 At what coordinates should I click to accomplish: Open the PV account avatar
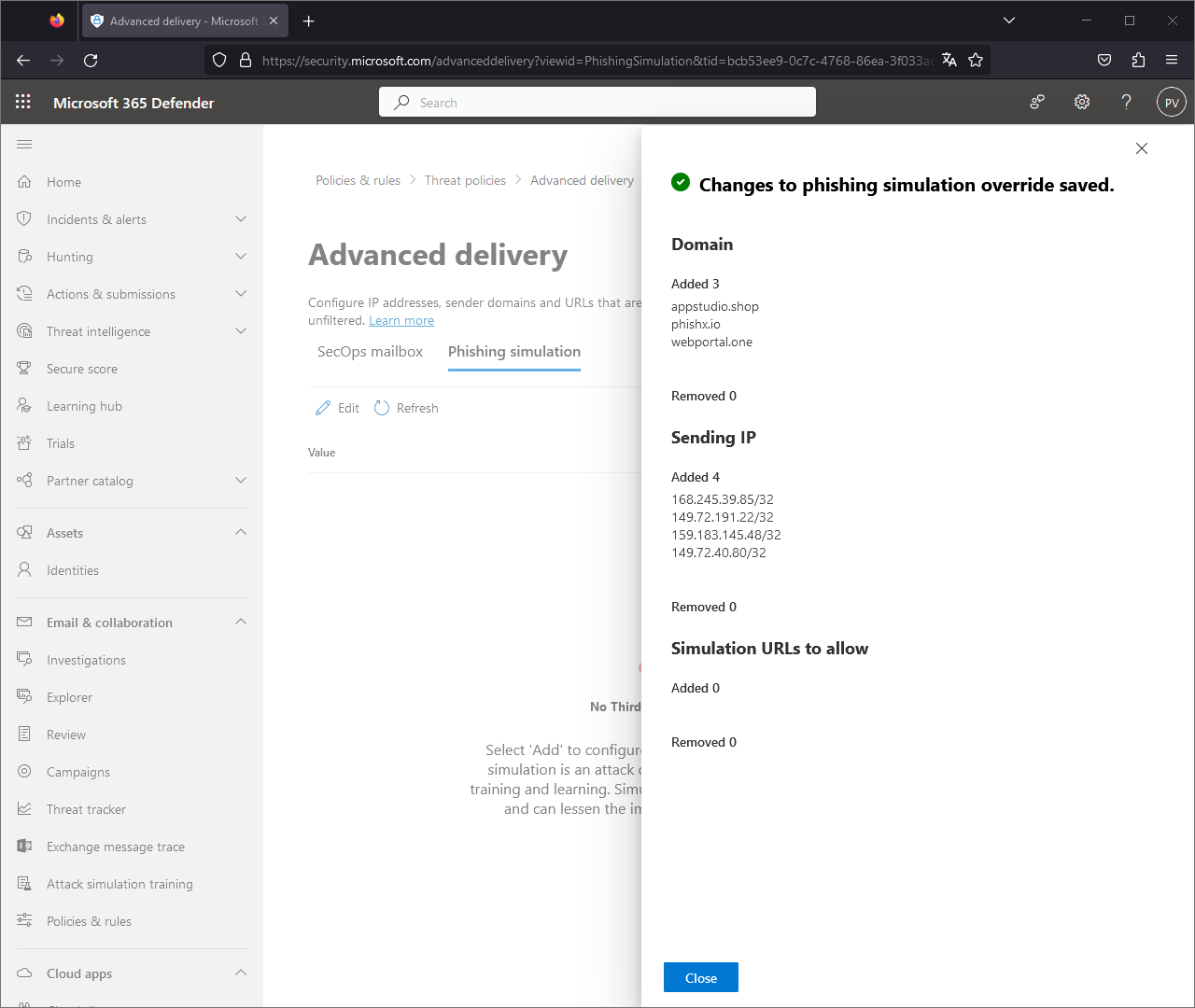pos(1172,103)
